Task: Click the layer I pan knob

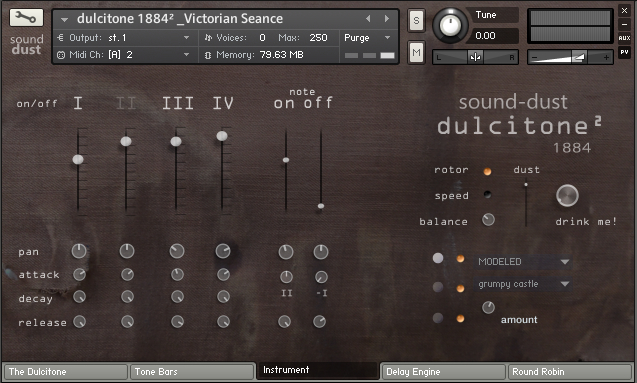Action: (79, 251)
